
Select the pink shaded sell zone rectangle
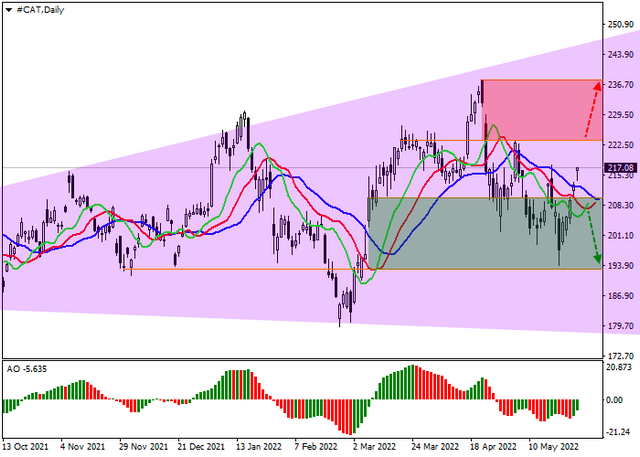click(542, 110)
